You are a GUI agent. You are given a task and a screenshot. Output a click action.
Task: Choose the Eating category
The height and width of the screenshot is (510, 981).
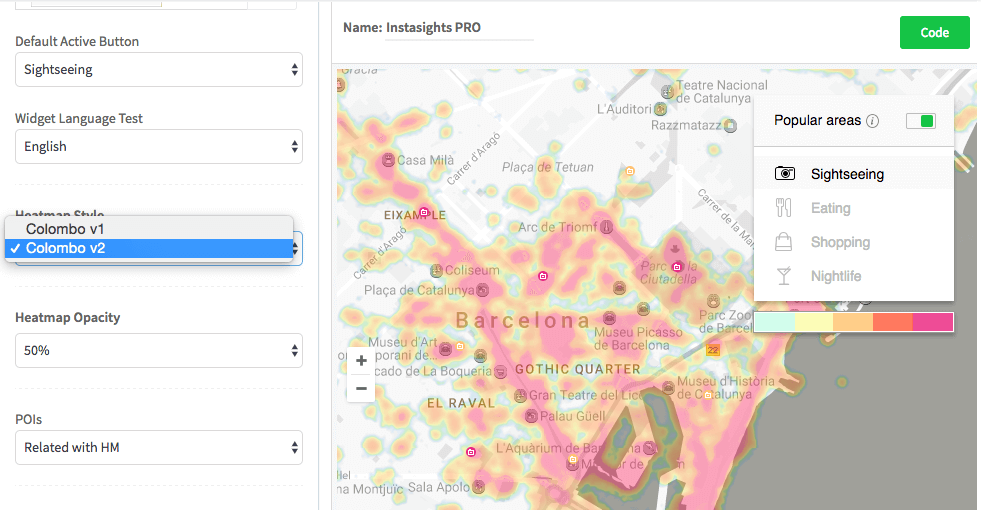click(830, 208)
